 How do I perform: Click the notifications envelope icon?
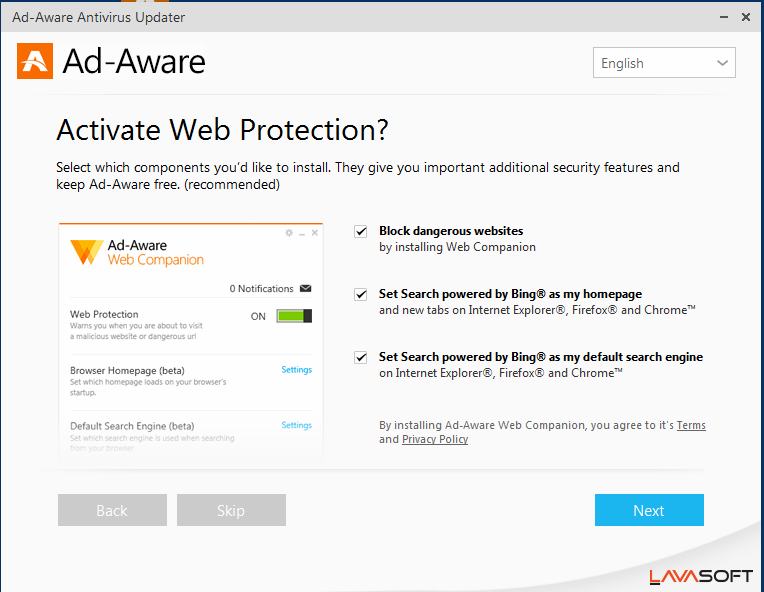click(305, 289)
